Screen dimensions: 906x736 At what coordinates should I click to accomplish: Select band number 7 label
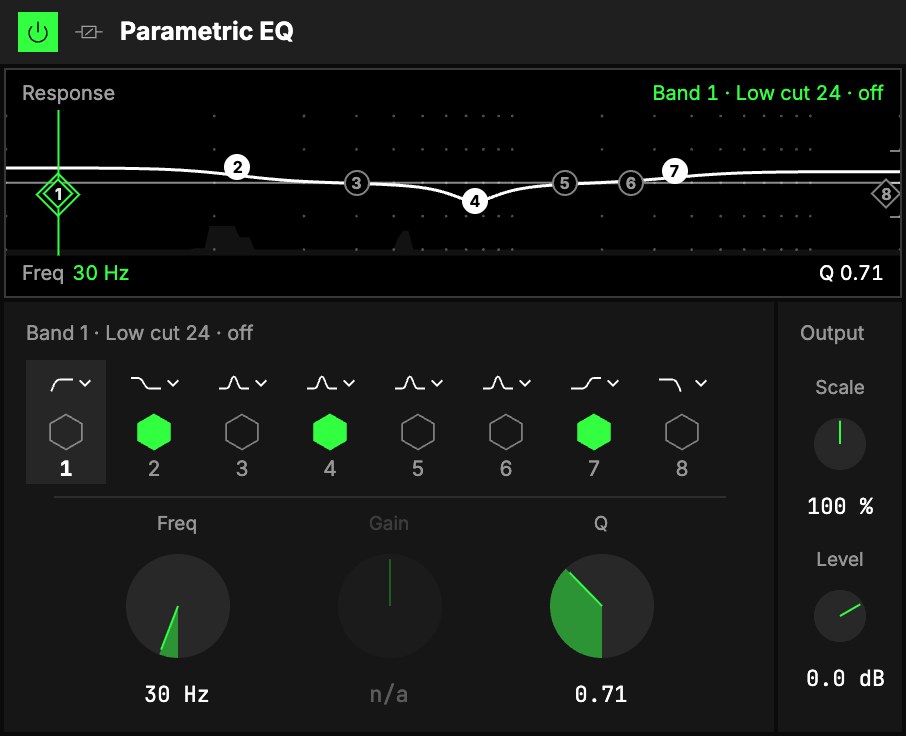tap(594, 469)
